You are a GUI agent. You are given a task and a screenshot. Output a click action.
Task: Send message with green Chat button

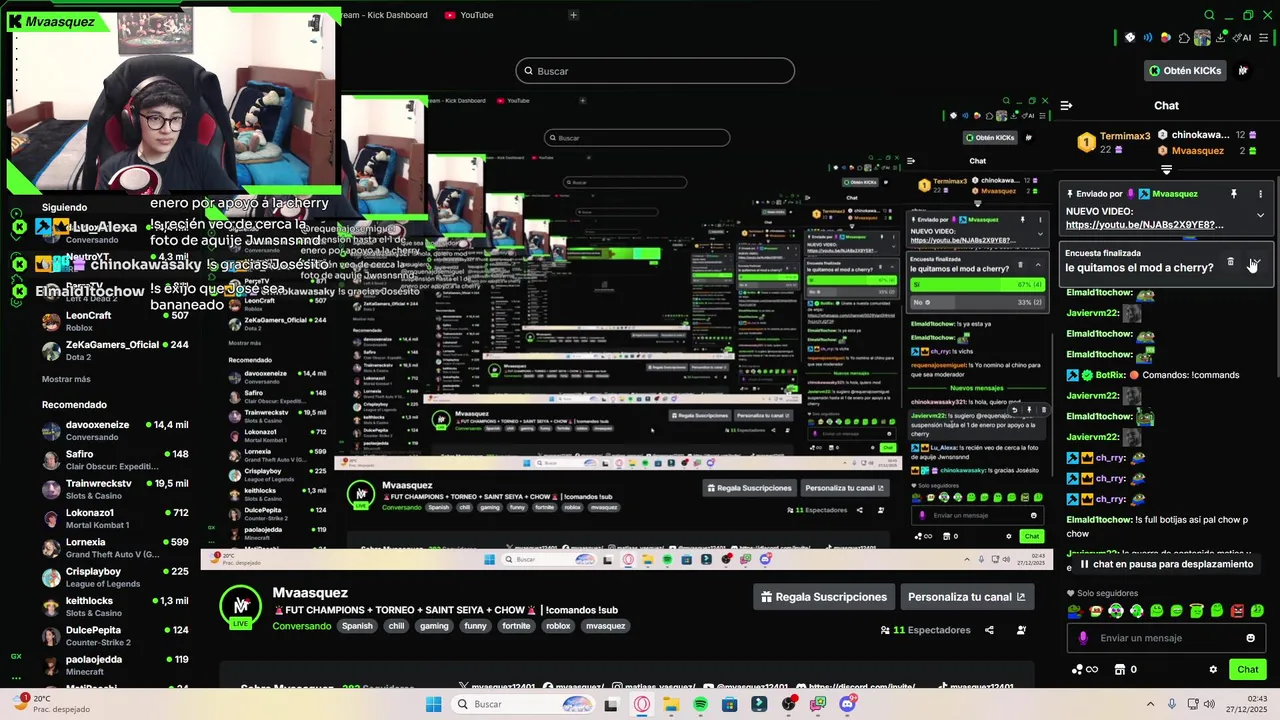(1248, 670)
